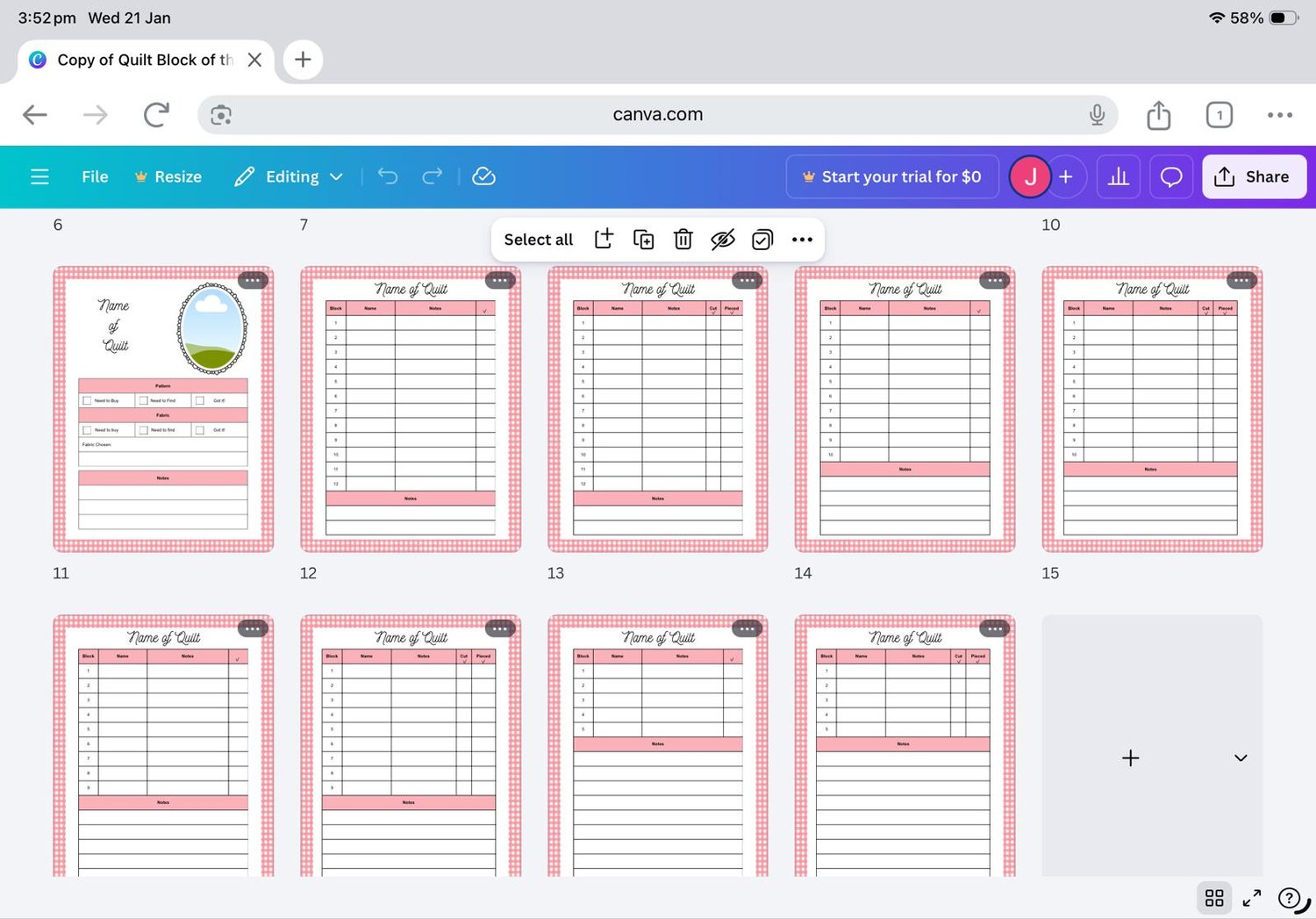Open more options for page 9
The height and width of the screenshot is (919, 1316).
coord(995,280)
